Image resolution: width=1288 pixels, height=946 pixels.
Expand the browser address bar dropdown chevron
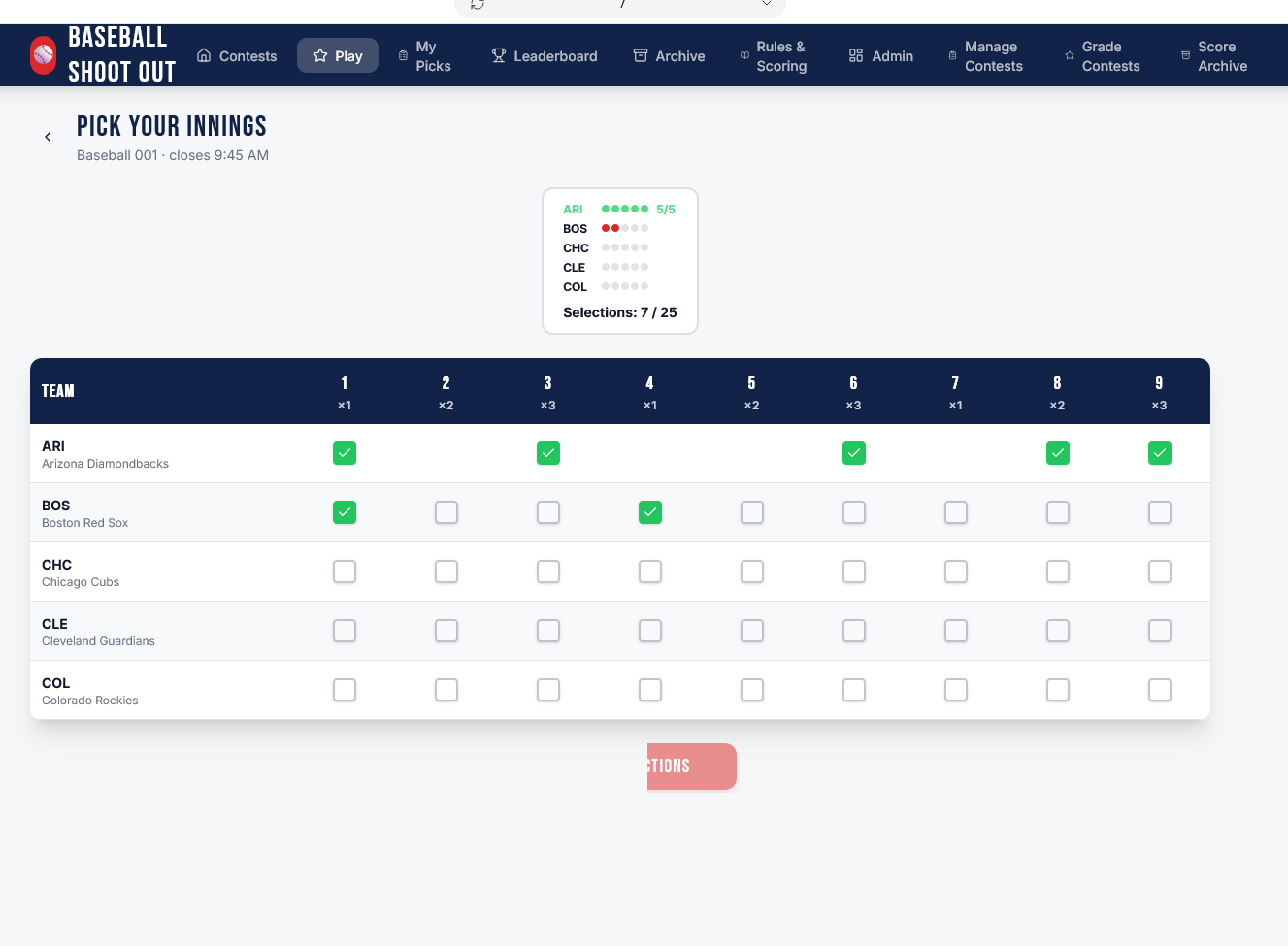(766, 4)
